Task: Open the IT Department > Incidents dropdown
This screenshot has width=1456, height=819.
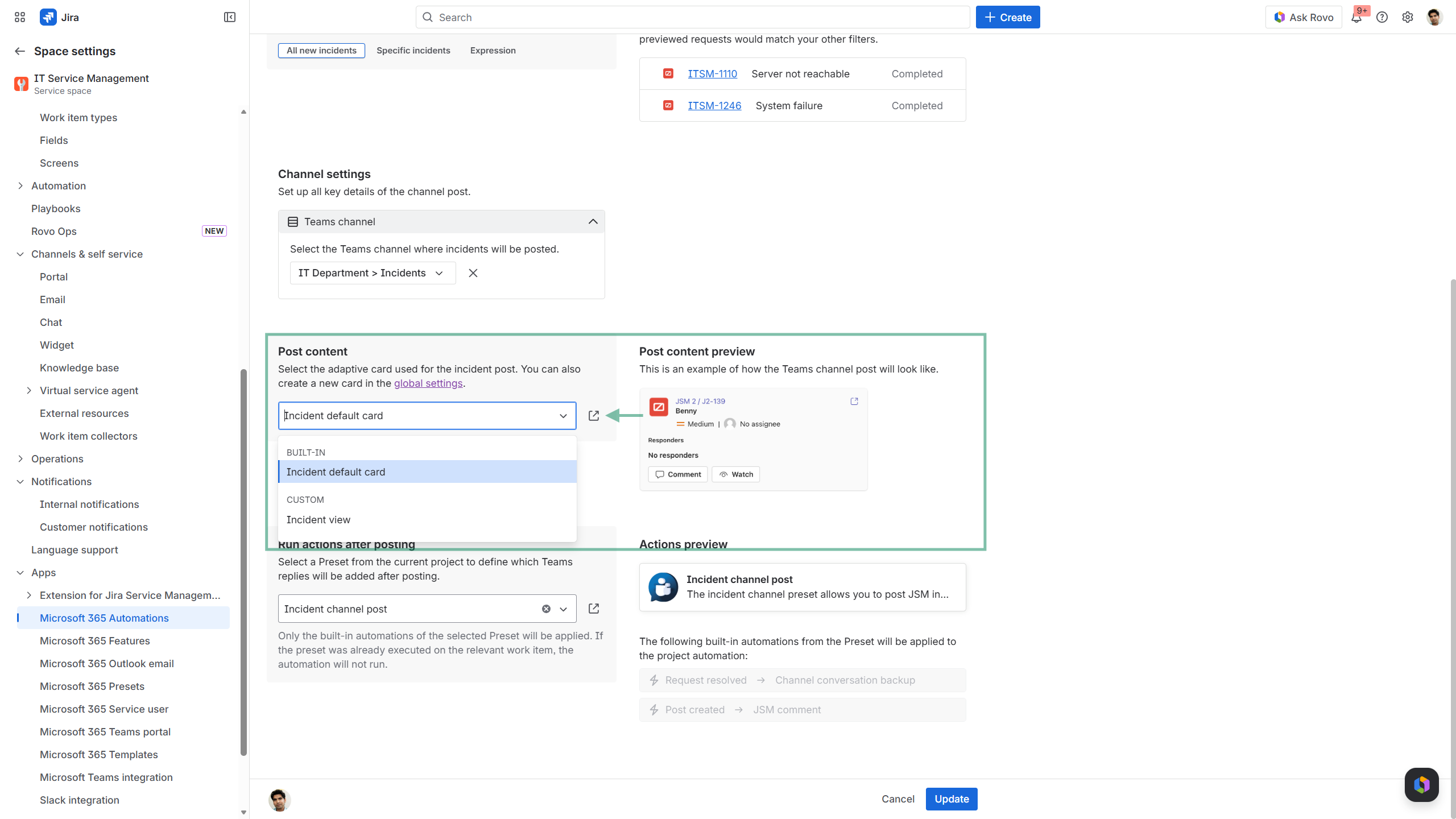Action: tap(373, 273)
